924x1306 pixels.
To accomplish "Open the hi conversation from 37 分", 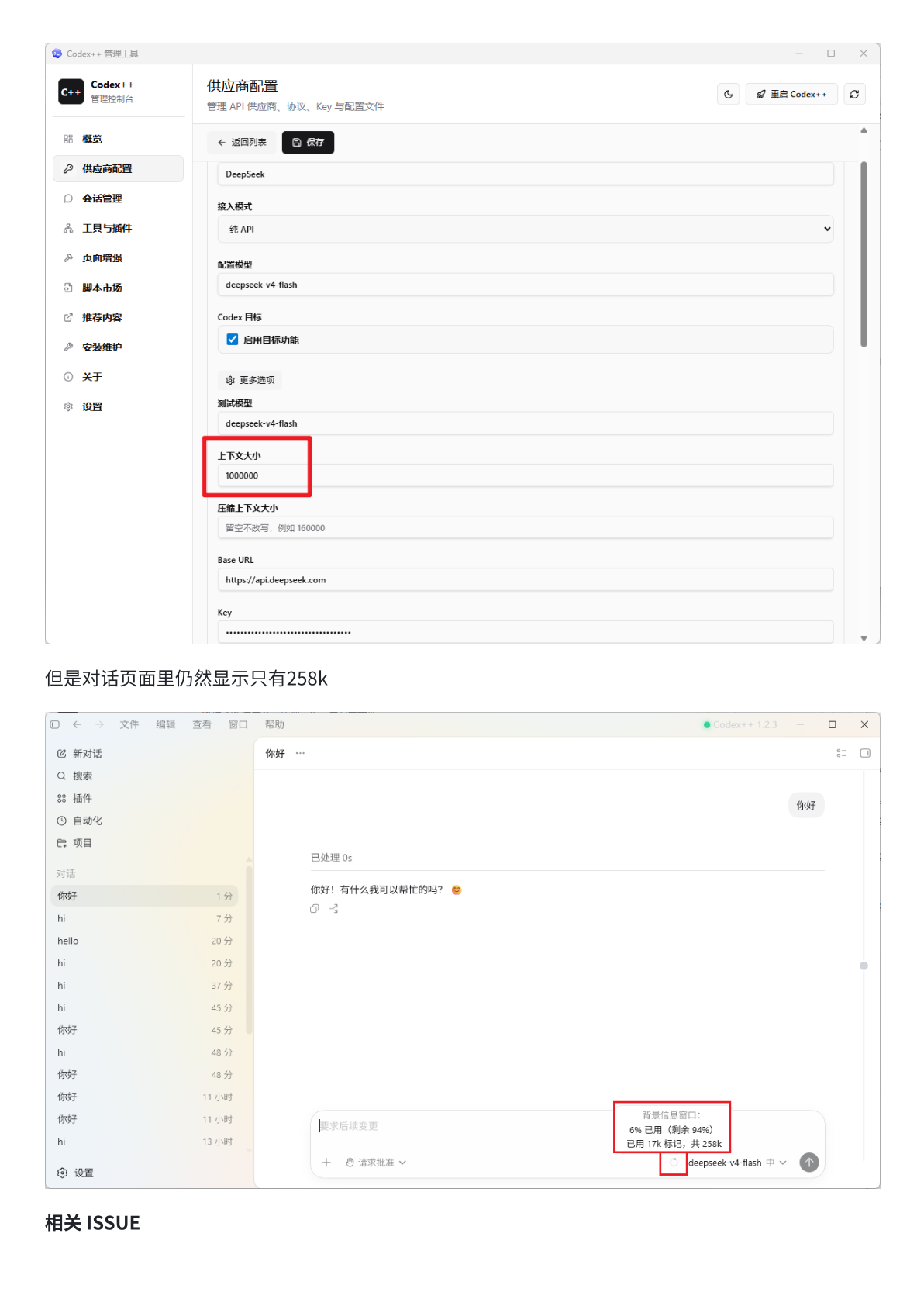I will click(x=145, y=986).
